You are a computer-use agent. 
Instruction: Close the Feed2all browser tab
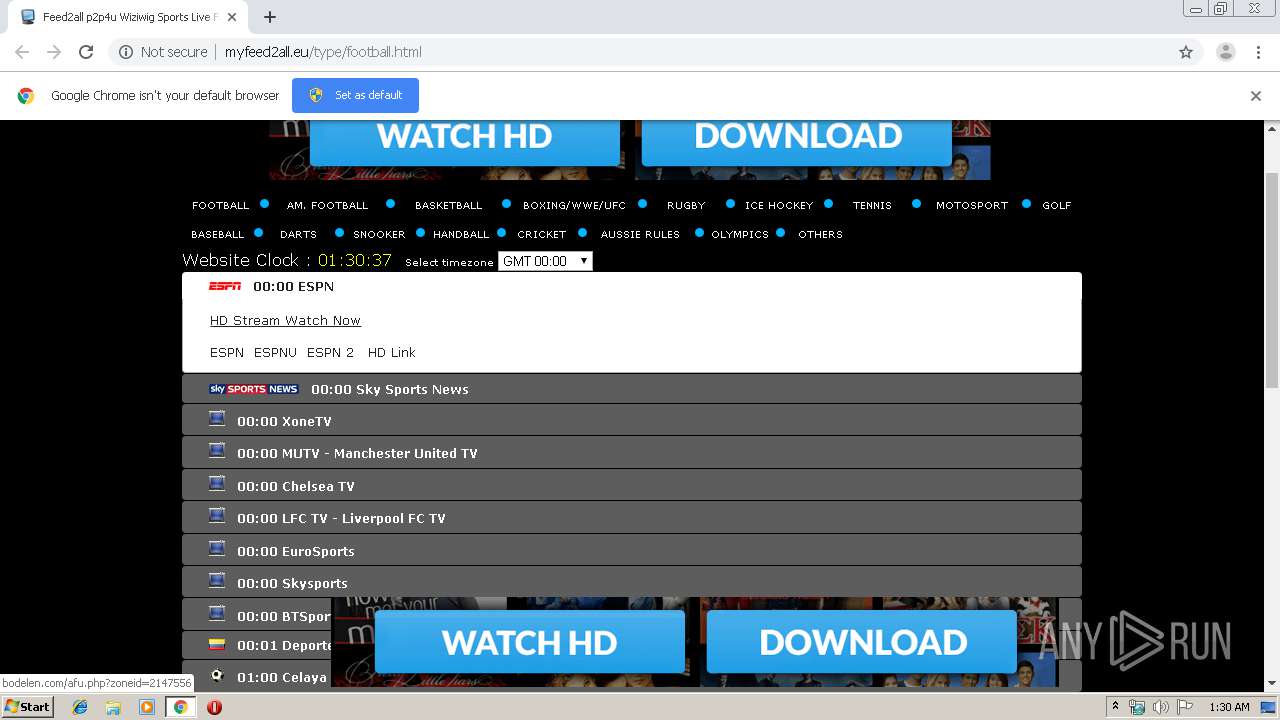(231, 17)
